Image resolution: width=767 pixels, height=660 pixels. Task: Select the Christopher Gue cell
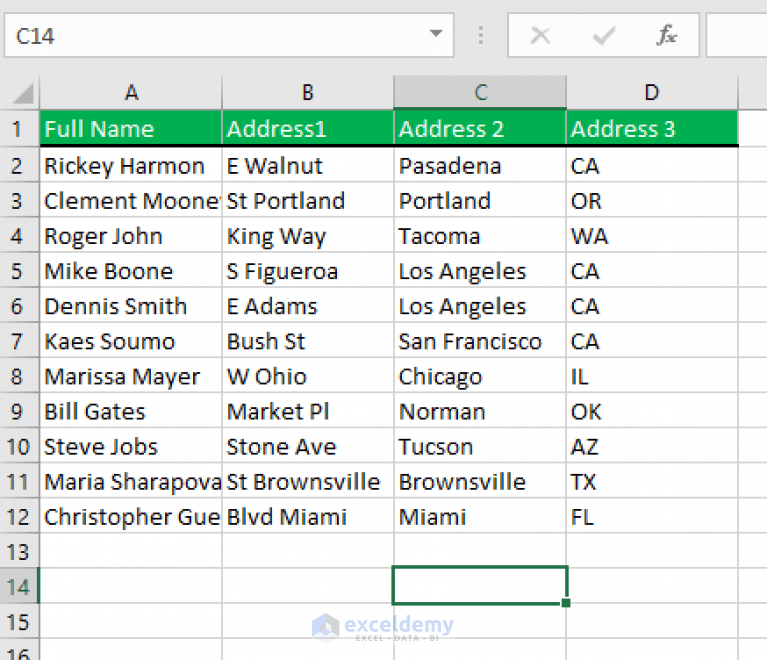tap(131, 516)
